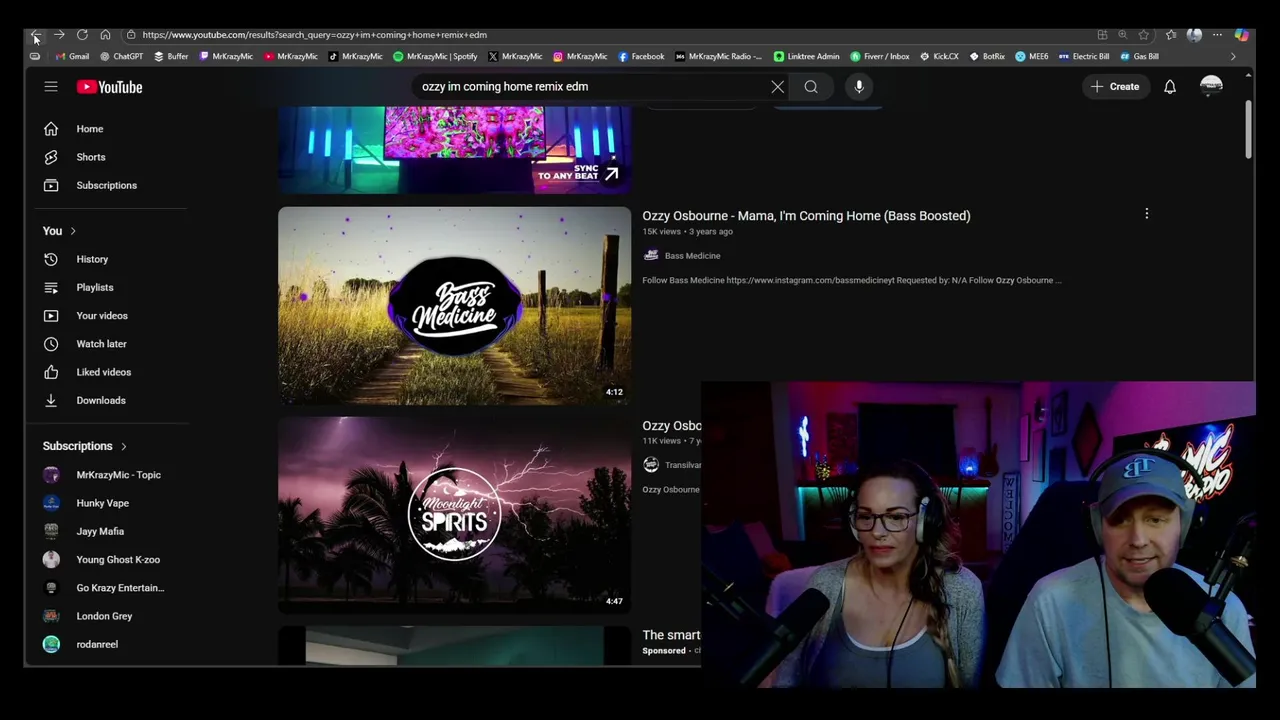
Task: Open the BotRix bookmark
Action: coord(987,57)
